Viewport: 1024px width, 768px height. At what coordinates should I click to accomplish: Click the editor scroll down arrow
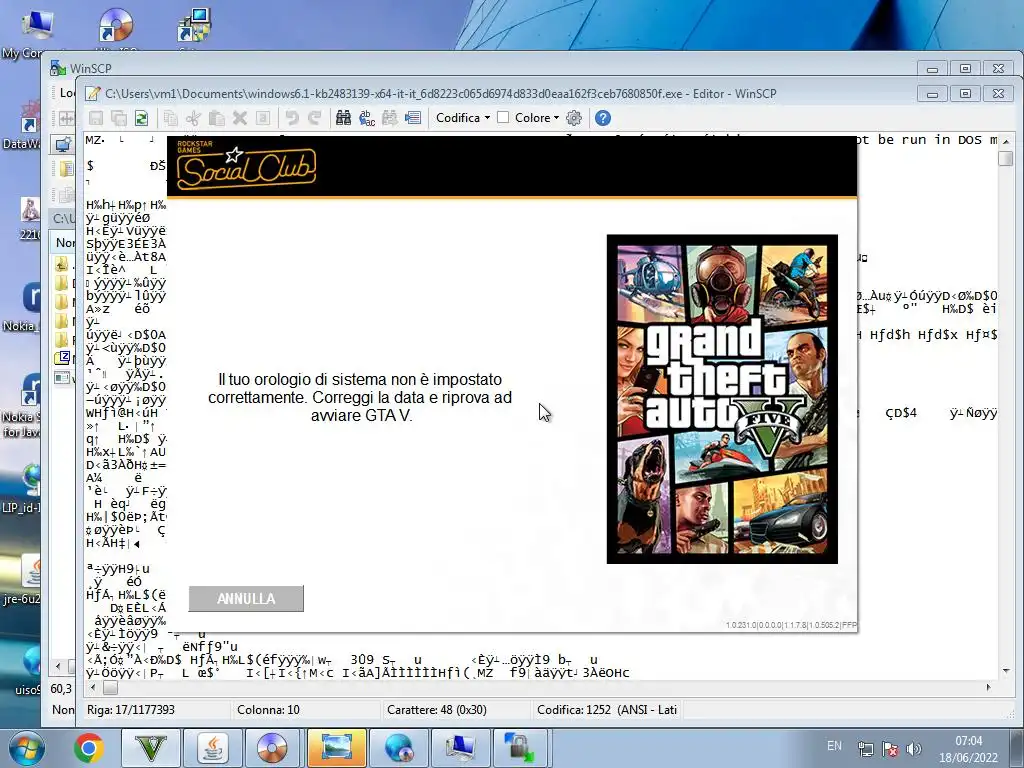[x=1006, y=671]
